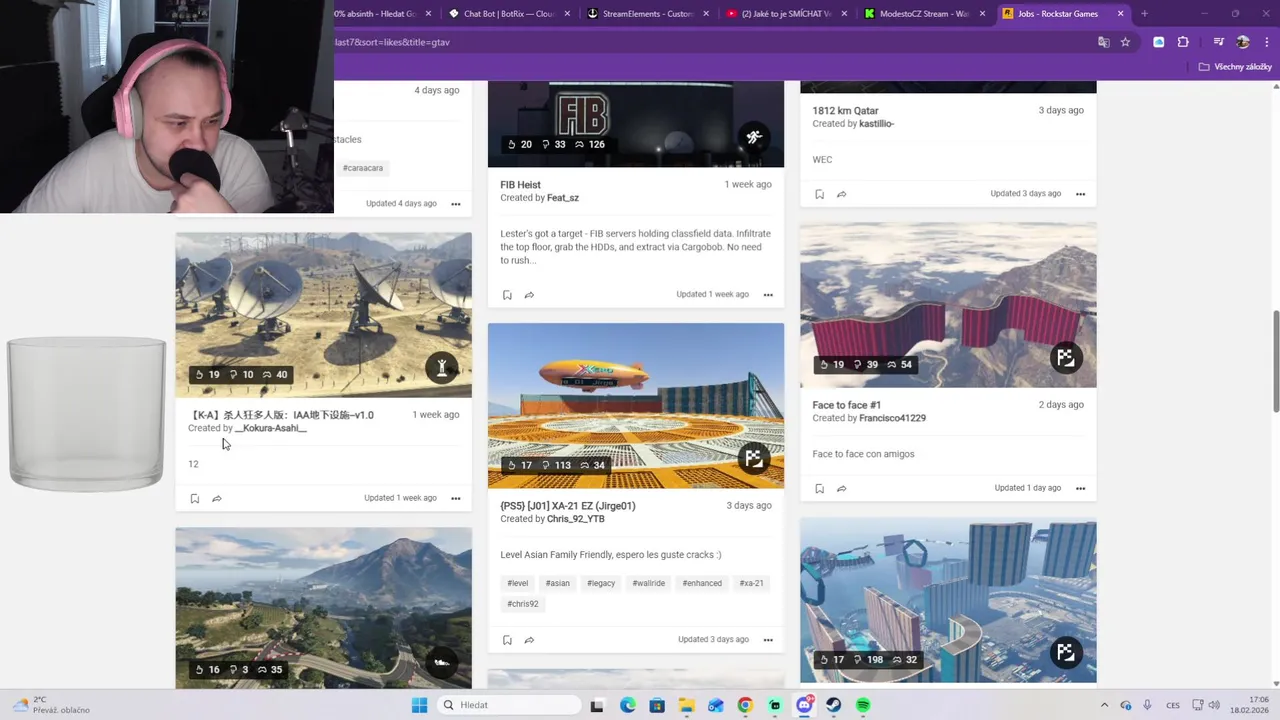This screenshot has height=720, width=1280.
Task: Filter by the #wallride tag
Action: coord(649,583)
